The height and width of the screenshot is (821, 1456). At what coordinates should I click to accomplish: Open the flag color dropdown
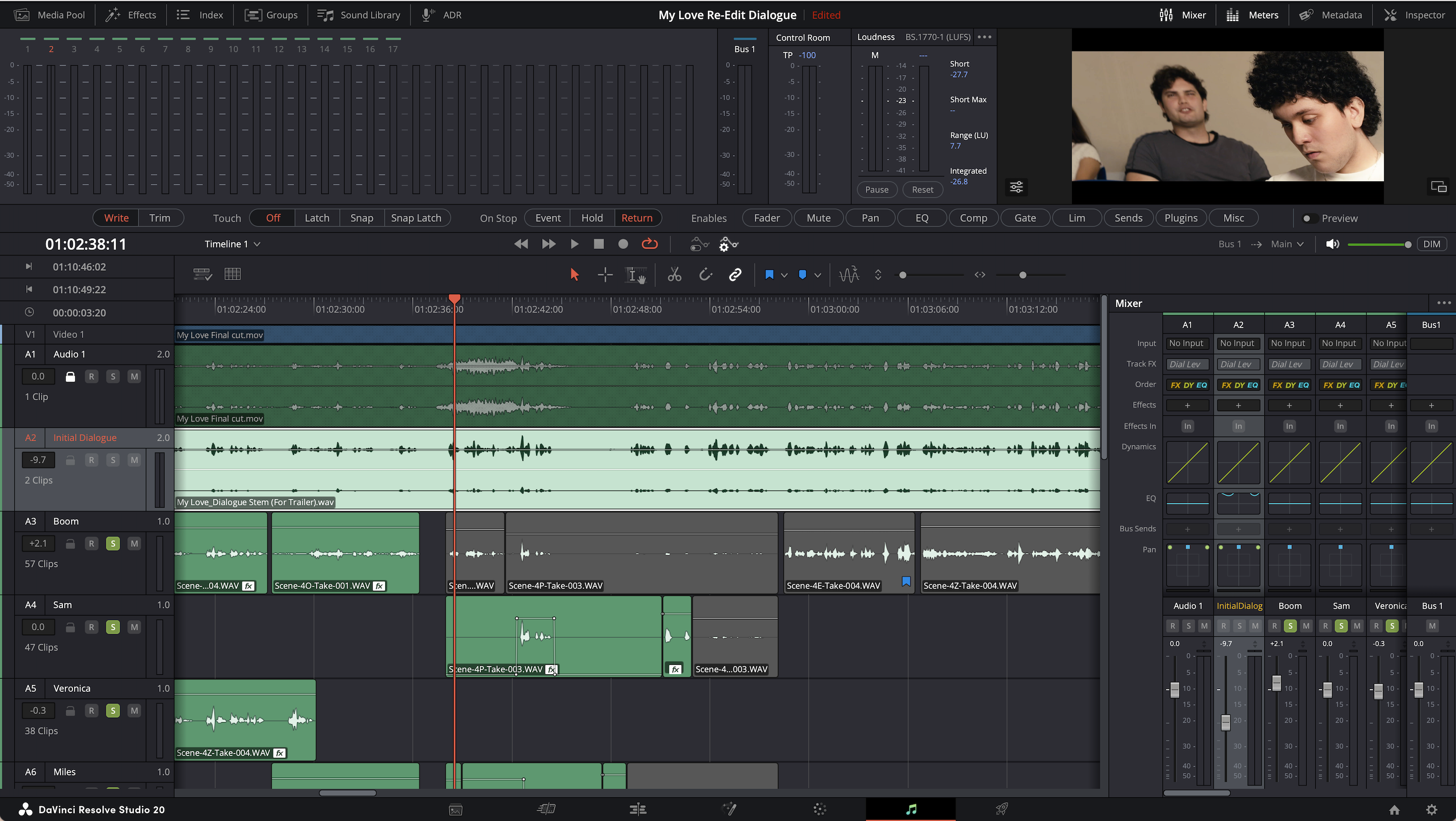click(x=784, y=275)
